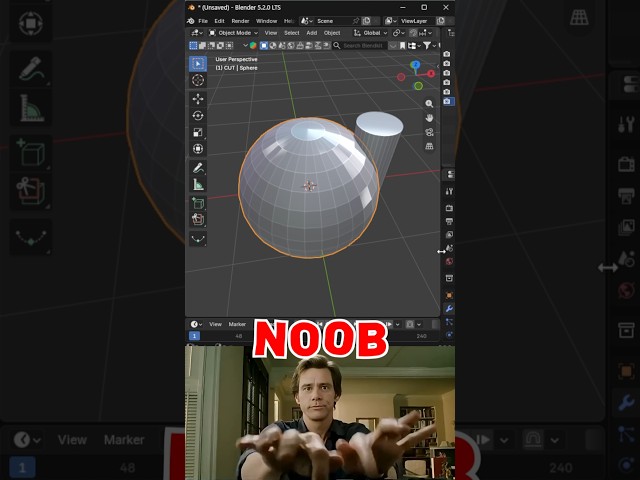Open the Object Mode dropdown
Screen dimensions: 640x480
[233, 33]
